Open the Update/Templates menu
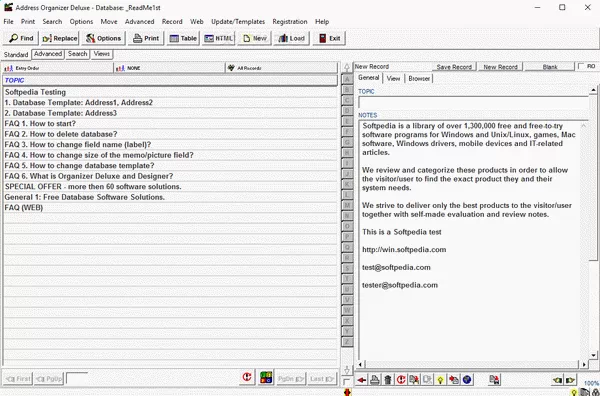 pos(238,22)
